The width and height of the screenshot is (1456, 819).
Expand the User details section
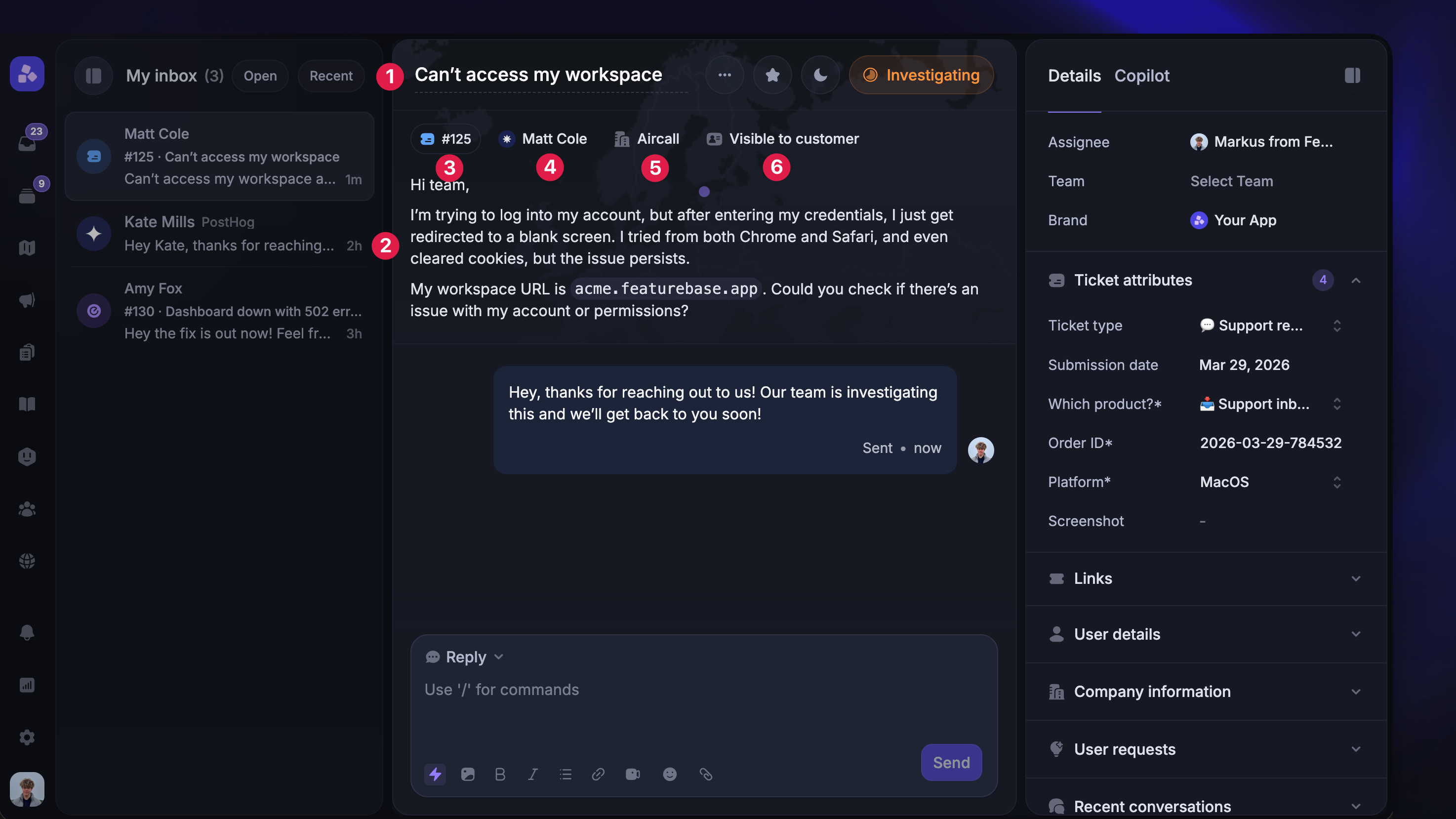[x=1206, y=634]
